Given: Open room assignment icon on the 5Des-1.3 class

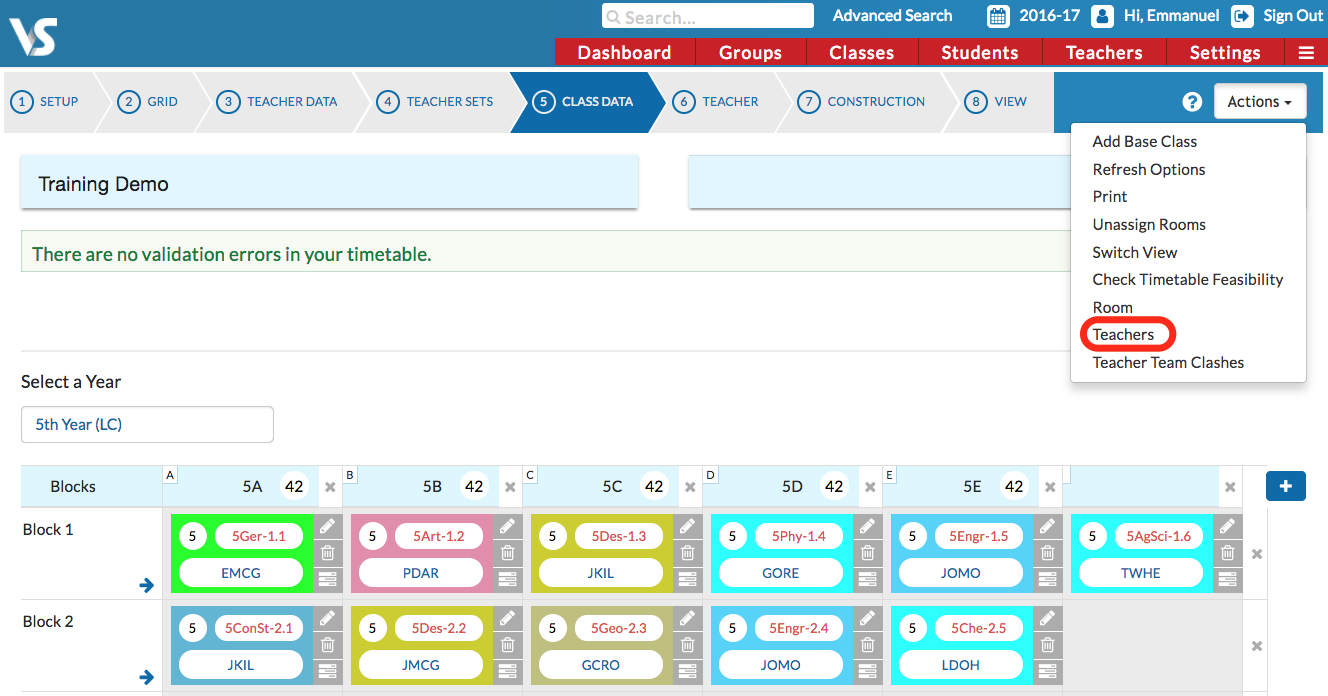Looking at the screenshot, I should tap(687, 579).
